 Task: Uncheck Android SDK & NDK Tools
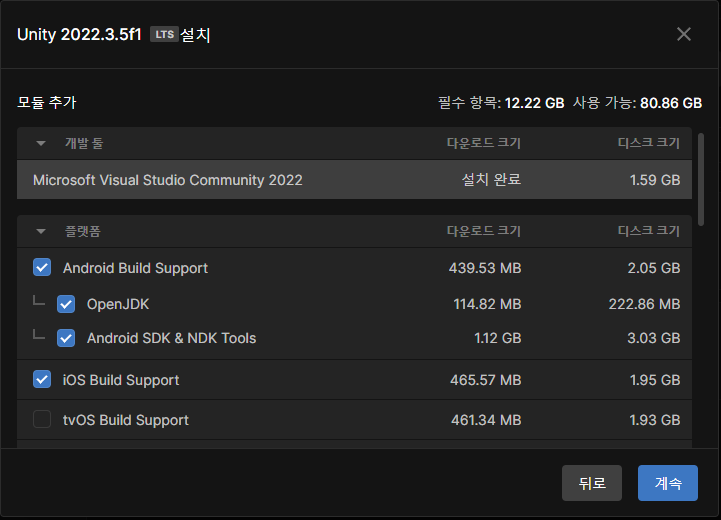point(66,338)
